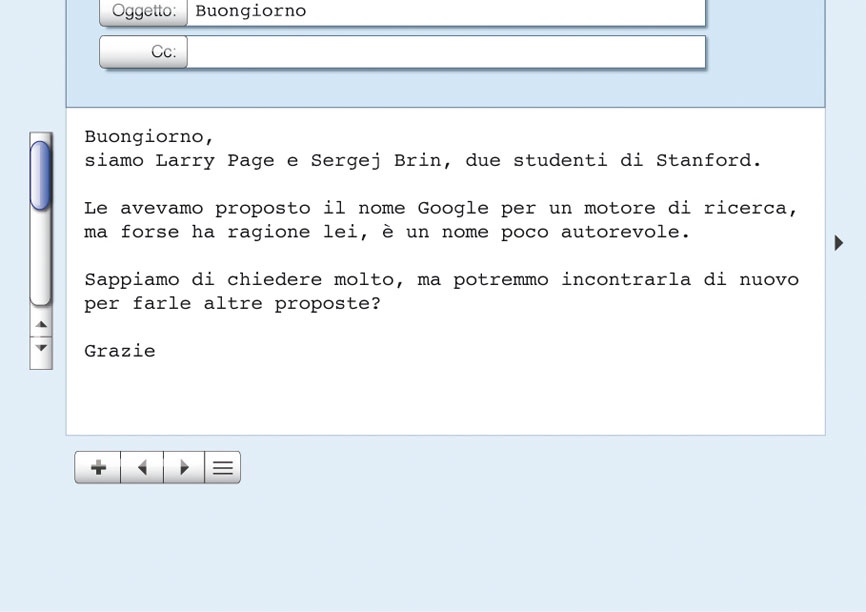The height and width of the screenshot is (612, 866).
Task: Go back with the left triangle toolbar button
Action: click(142, 467)
